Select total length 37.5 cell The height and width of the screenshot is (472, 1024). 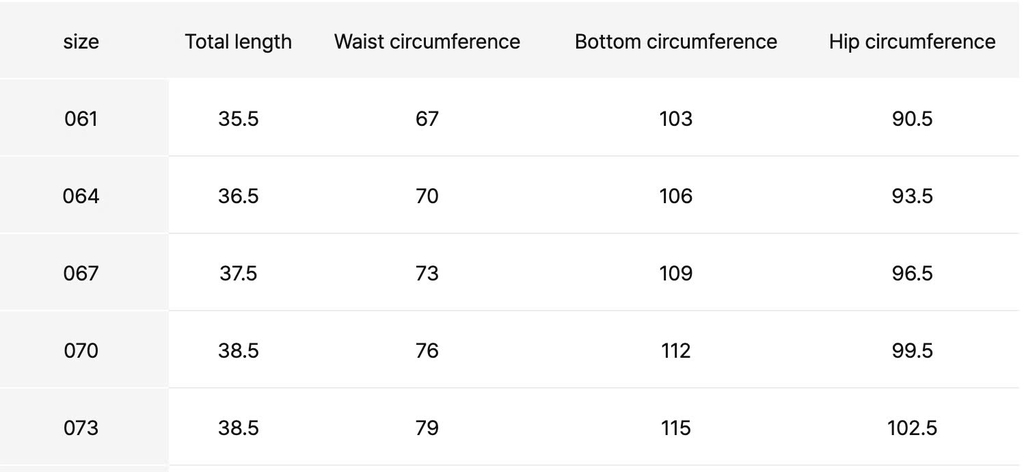238,273
